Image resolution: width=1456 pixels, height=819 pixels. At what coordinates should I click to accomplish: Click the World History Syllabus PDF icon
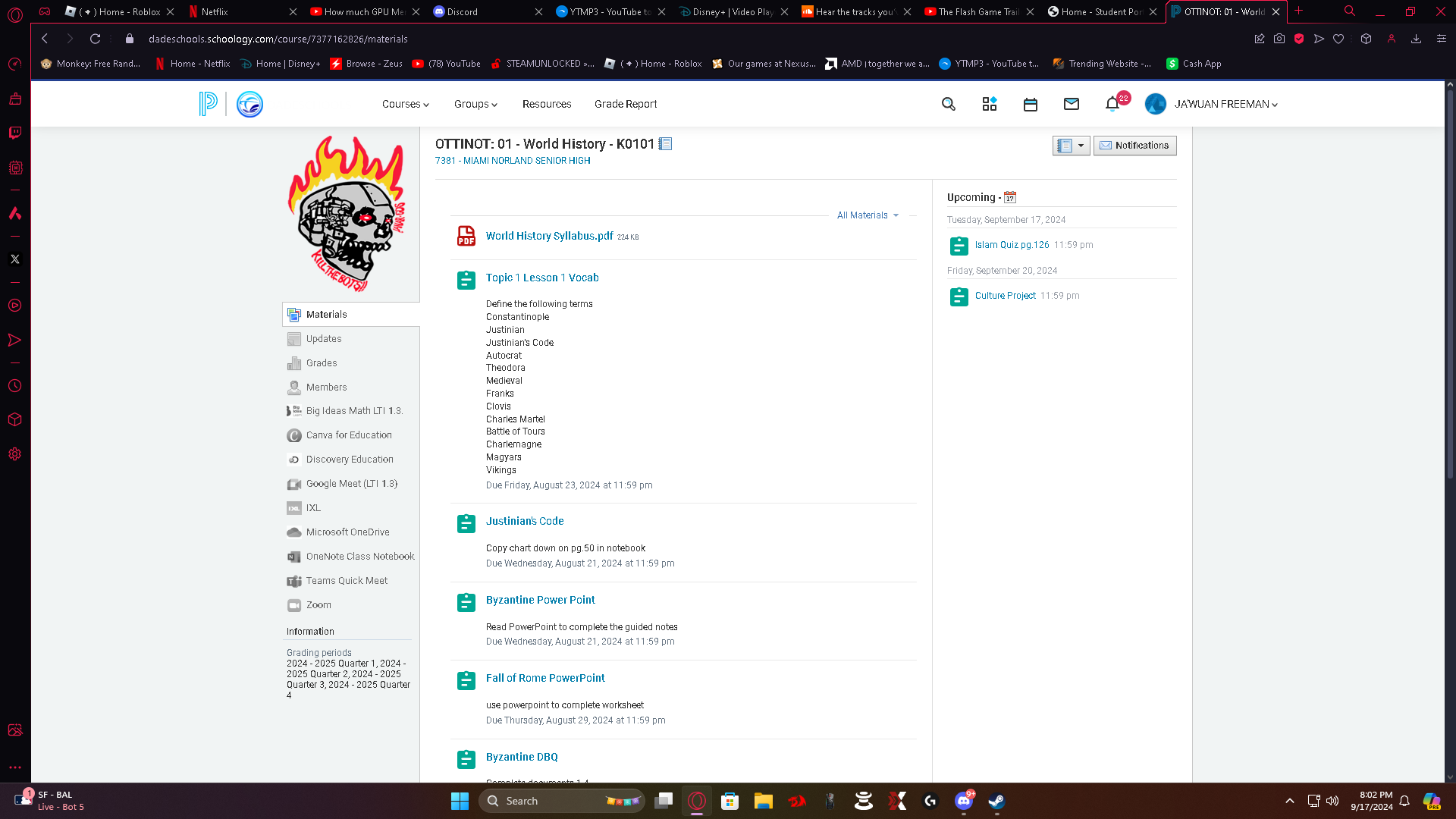[466, 236]
